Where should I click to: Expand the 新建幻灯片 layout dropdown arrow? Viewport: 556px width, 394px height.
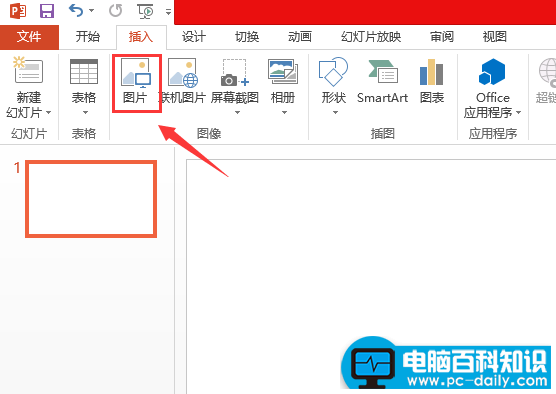pyautogui.click(x=49, y=113)
